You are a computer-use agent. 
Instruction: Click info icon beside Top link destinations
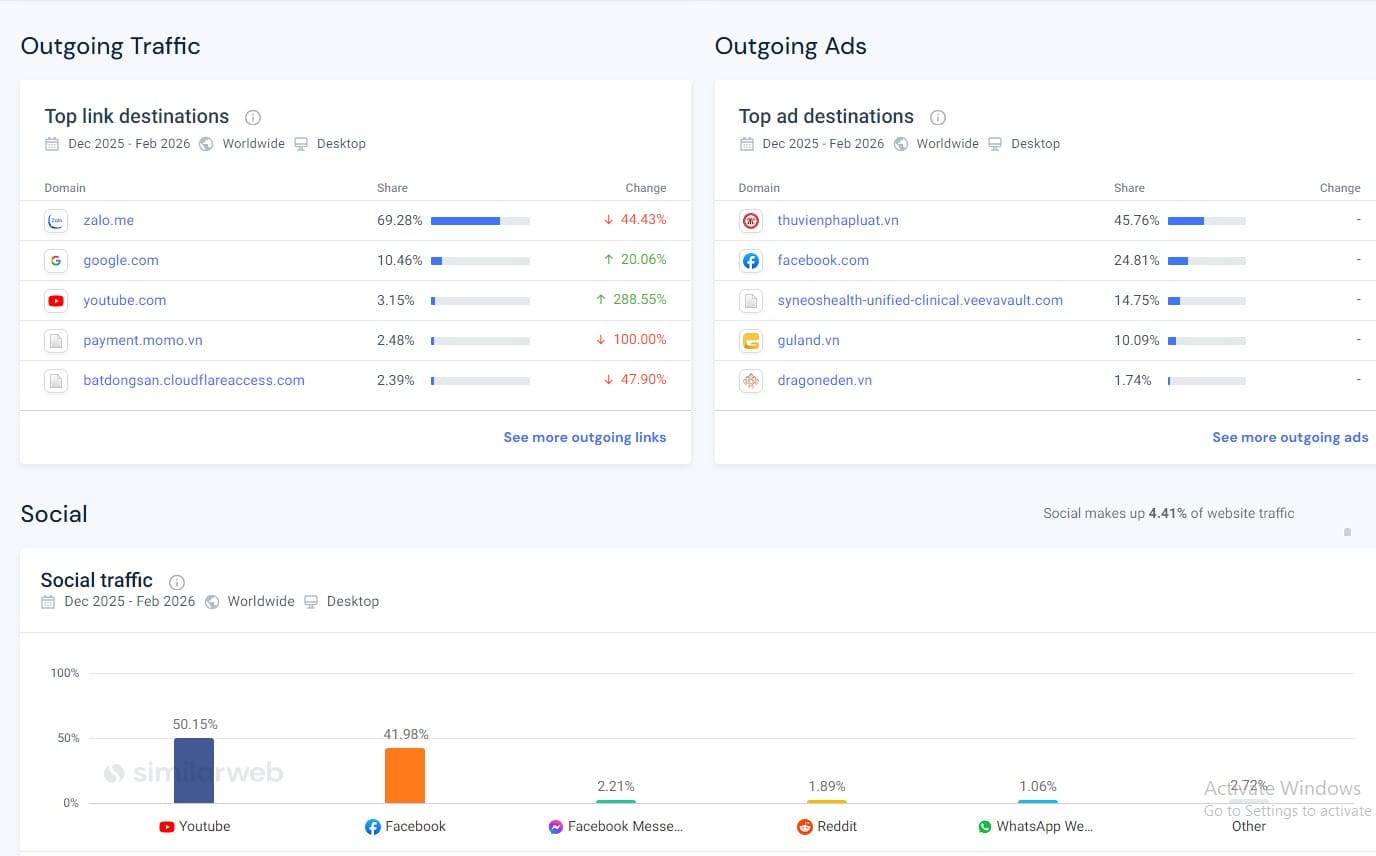253,117
